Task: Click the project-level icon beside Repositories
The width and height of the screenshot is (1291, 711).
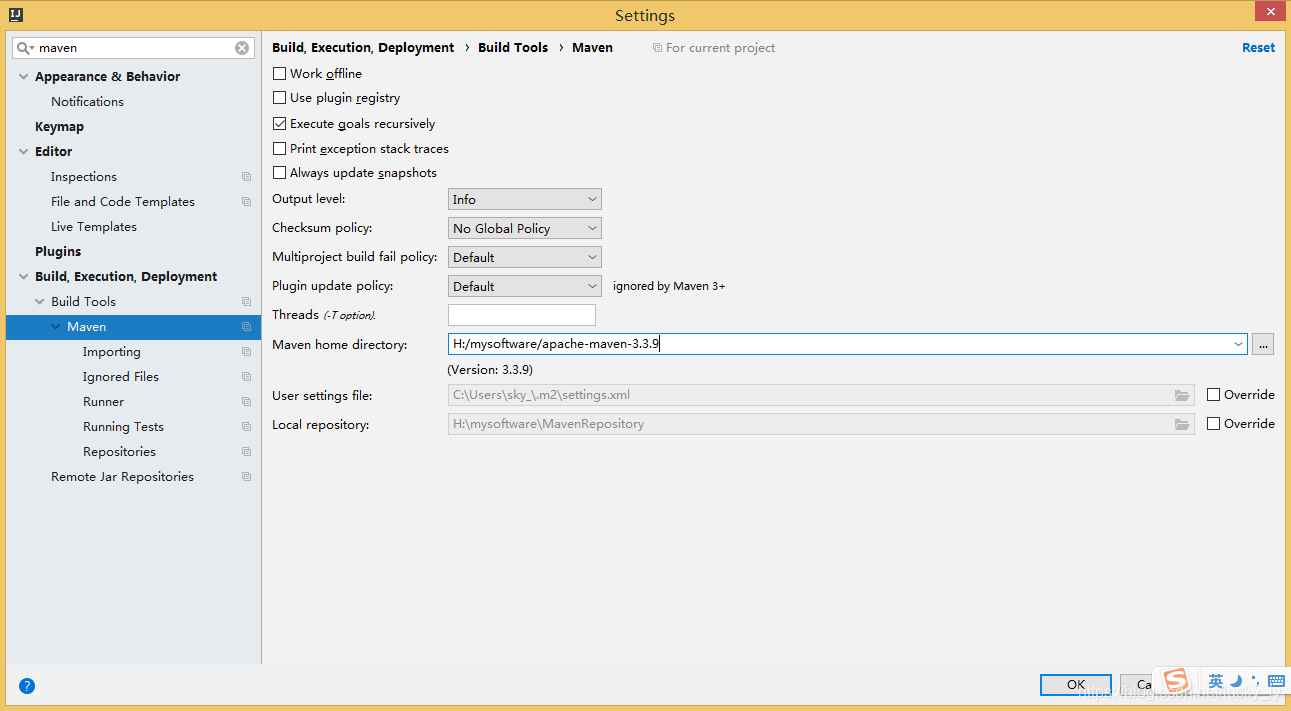Action: 246,452
